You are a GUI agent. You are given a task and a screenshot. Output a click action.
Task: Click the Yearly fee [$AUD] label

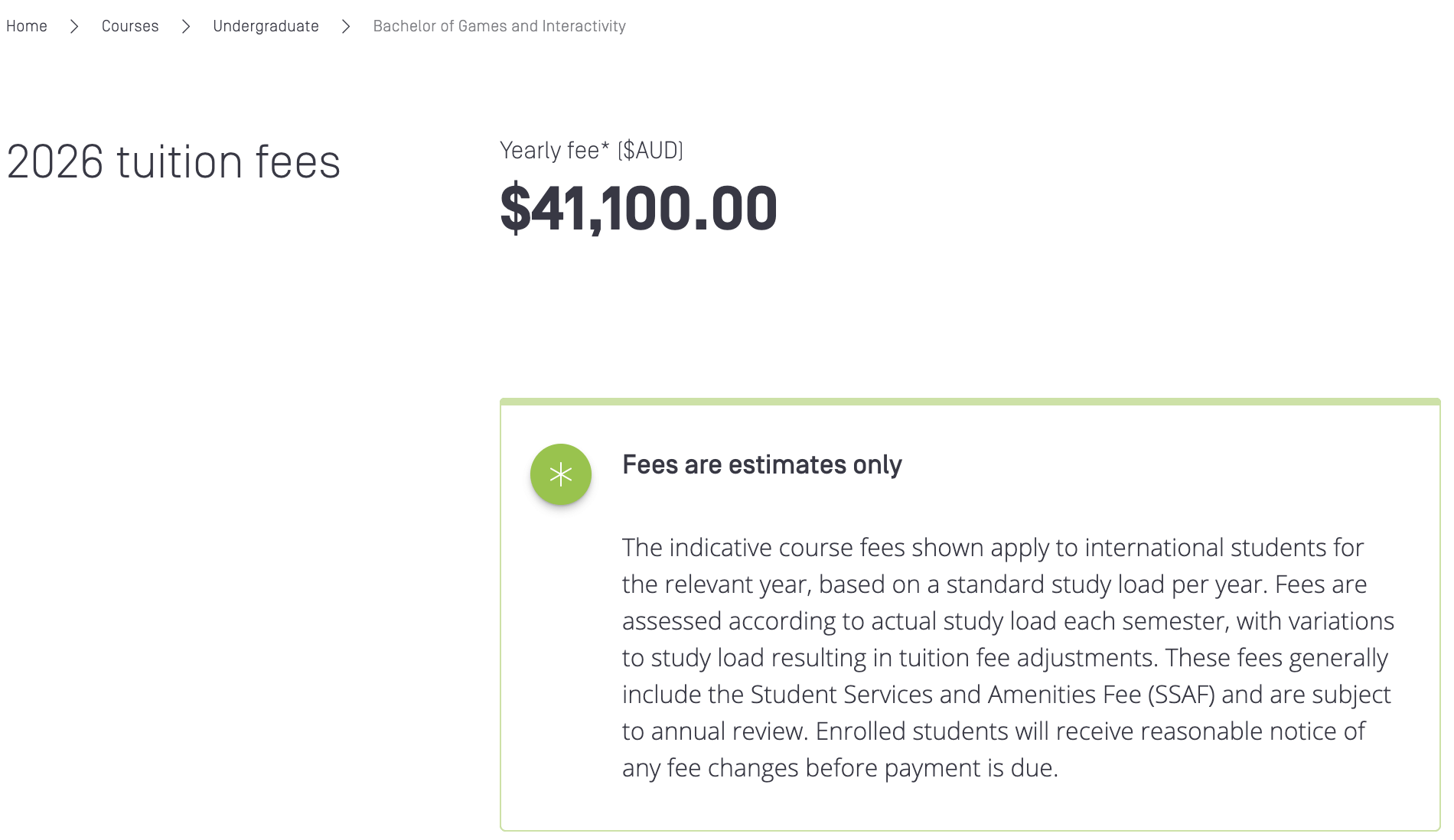pos(592,151)
